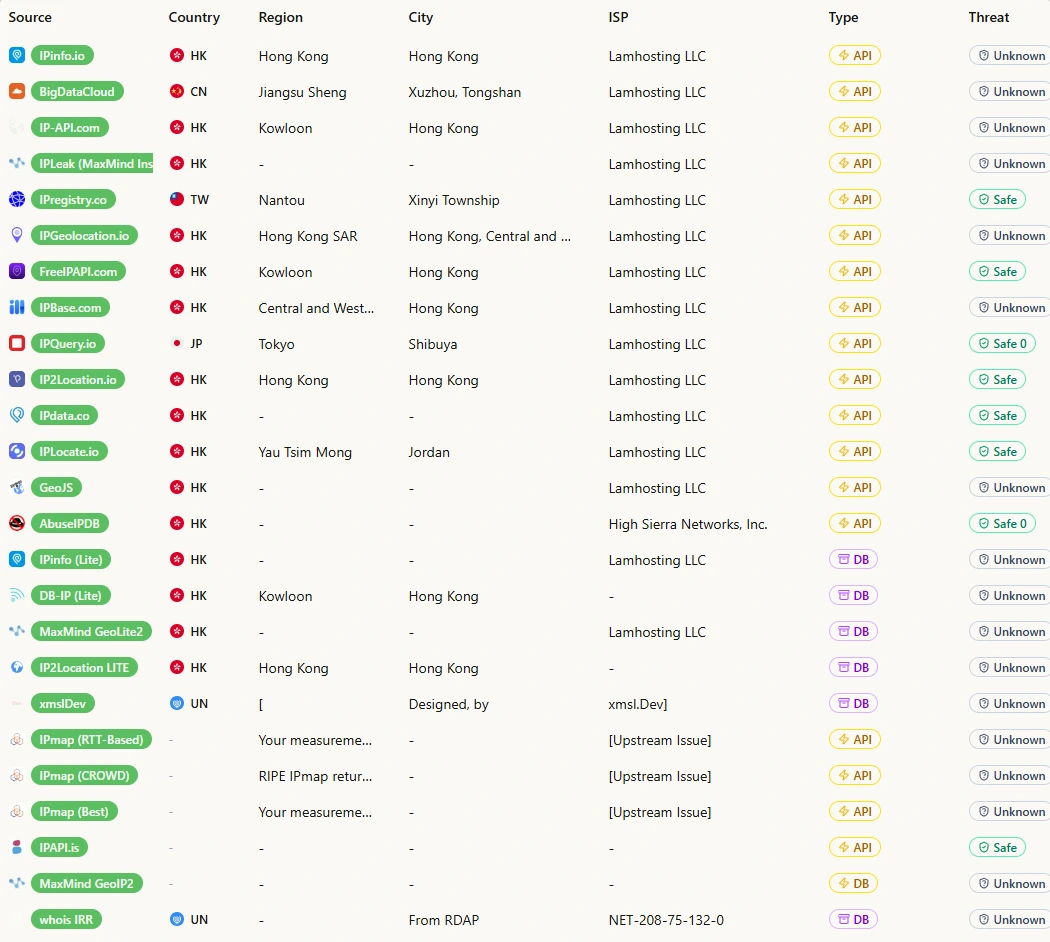This screenshot has height=942, width=1050.
Task: Click the IPAPI.is source icon
Action: click(17, 848)
